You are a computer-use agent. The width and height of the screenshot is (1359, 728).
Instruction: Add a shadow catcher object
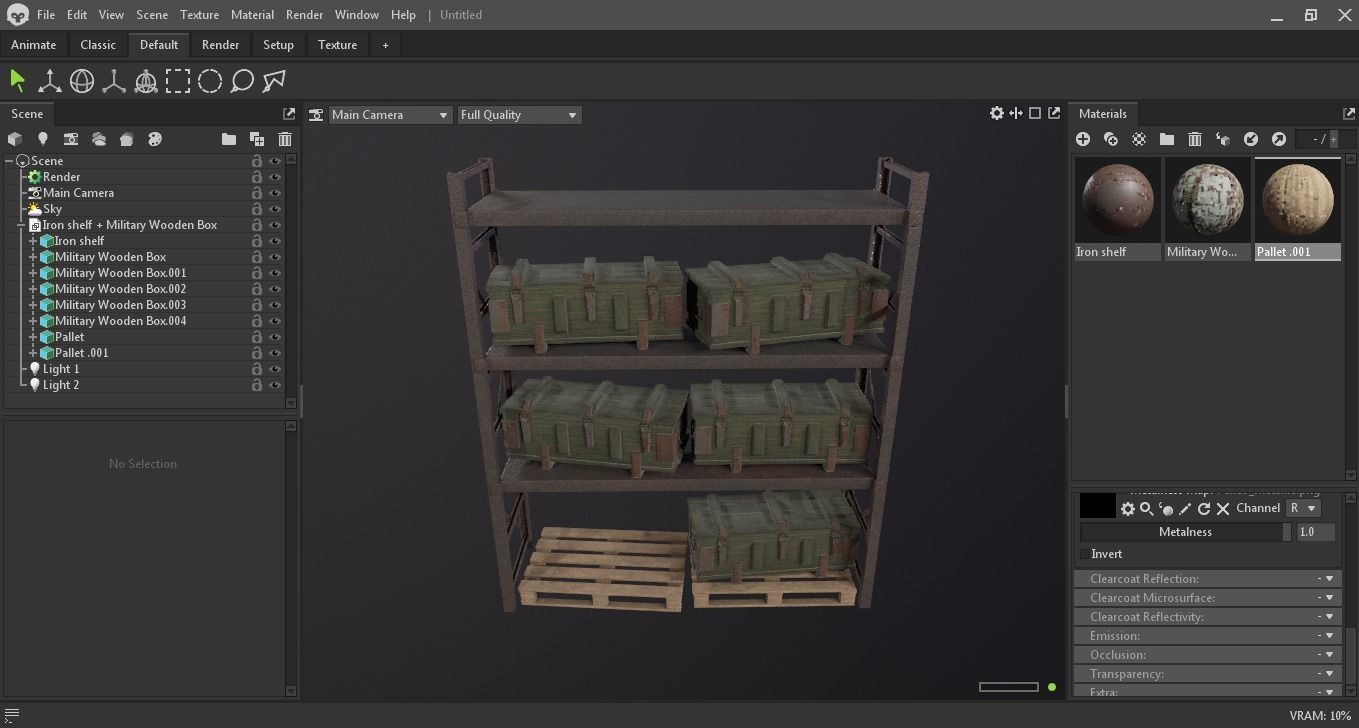click(x=127, y=139)
